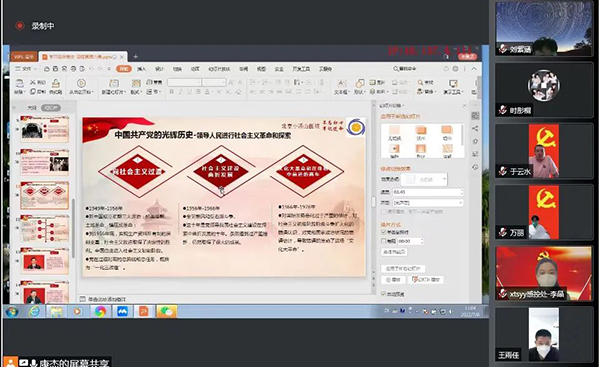Screen dimensions: 600x367
Task: Click the star icon in right sidebar
Action: coord(475,141)
